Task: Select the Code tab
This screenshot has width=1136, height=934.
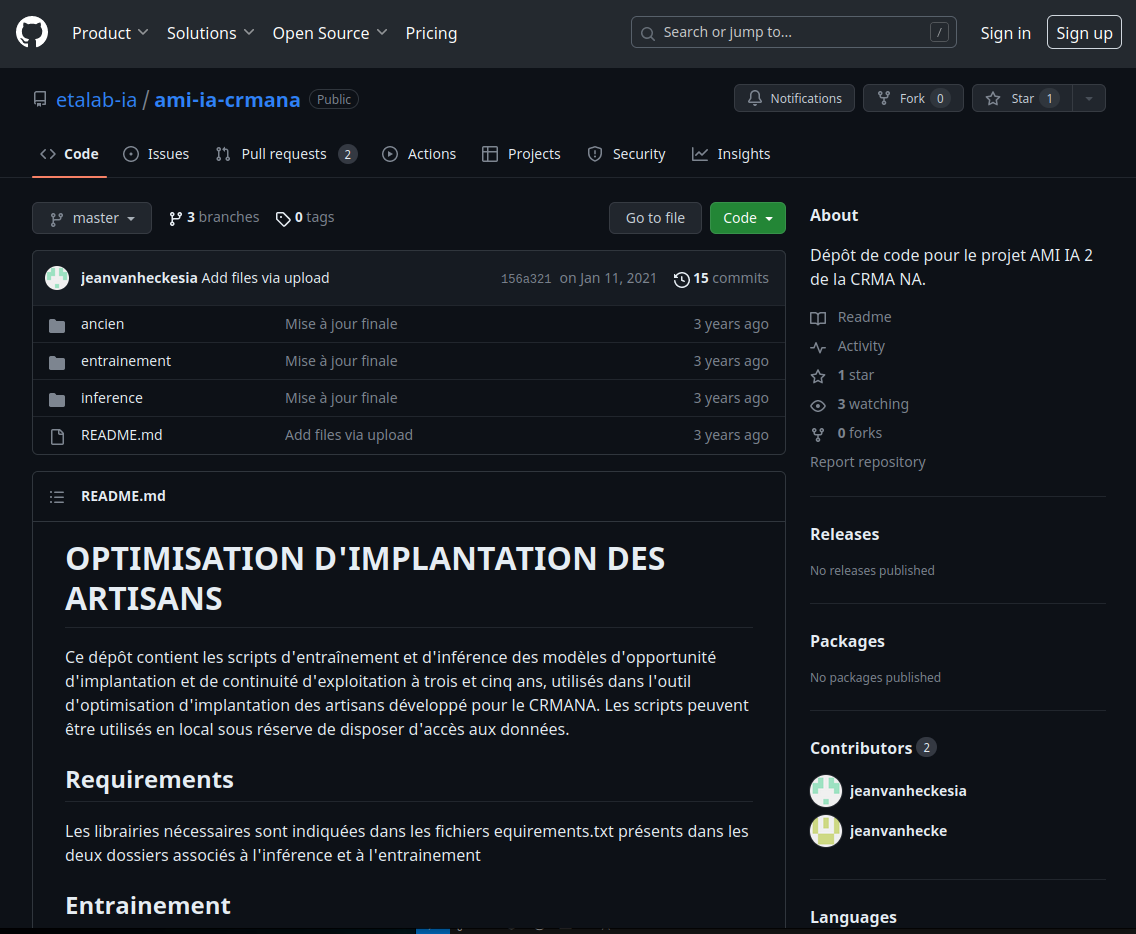Action: [70, 154]
